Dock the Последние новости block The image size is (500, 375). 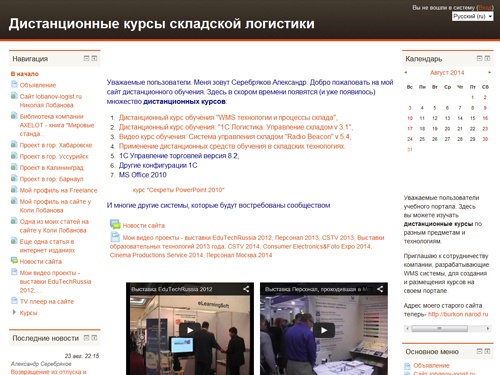click(x=94, y=338)
